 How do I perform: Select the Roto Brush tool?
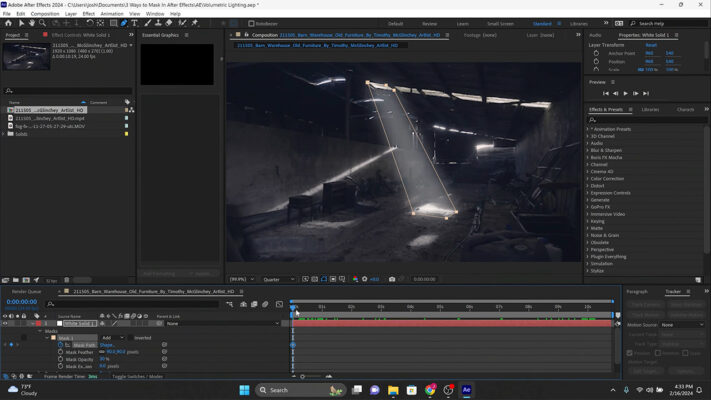tap(182, 23)
